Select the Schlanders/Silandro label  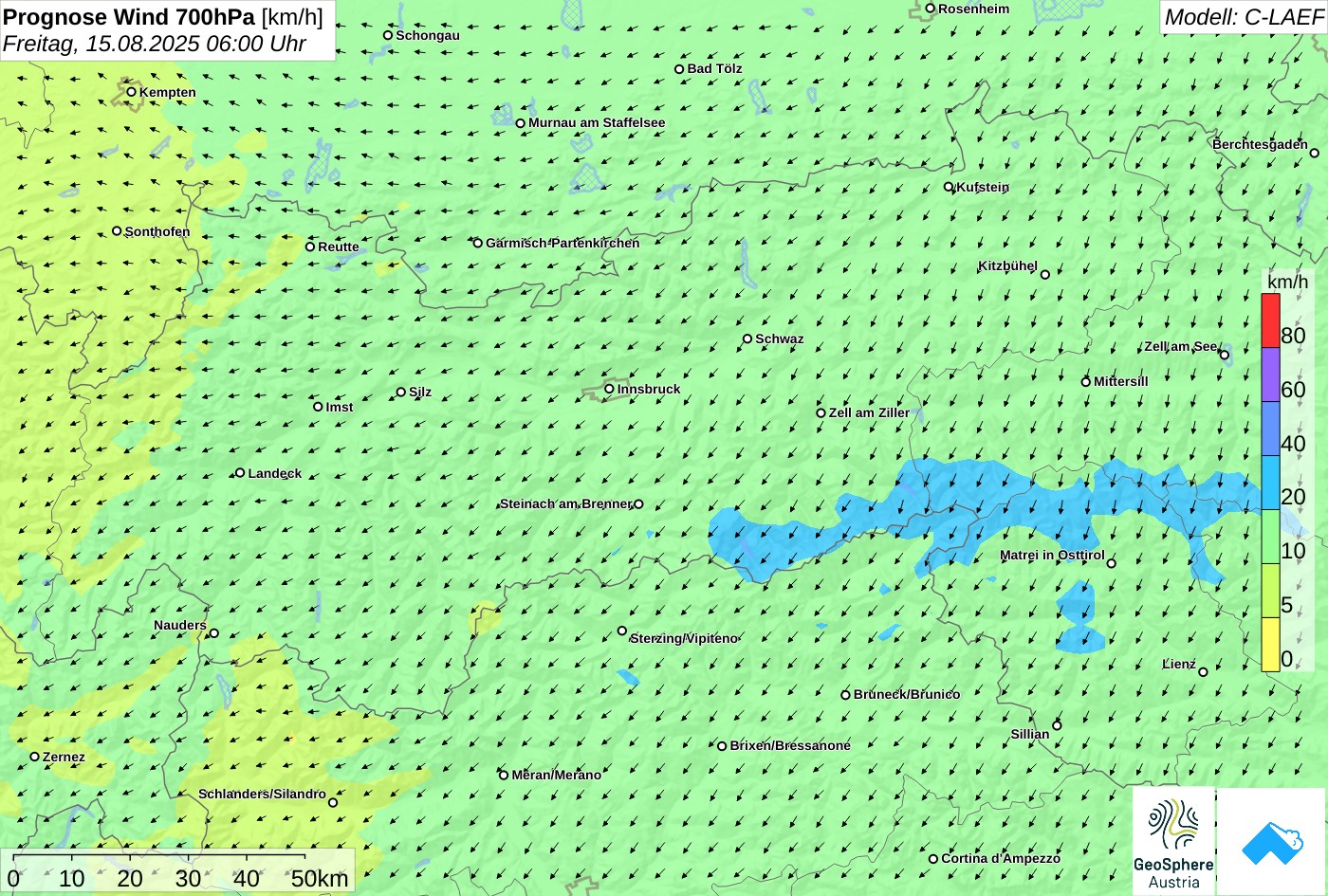click(x=262, y=794)
